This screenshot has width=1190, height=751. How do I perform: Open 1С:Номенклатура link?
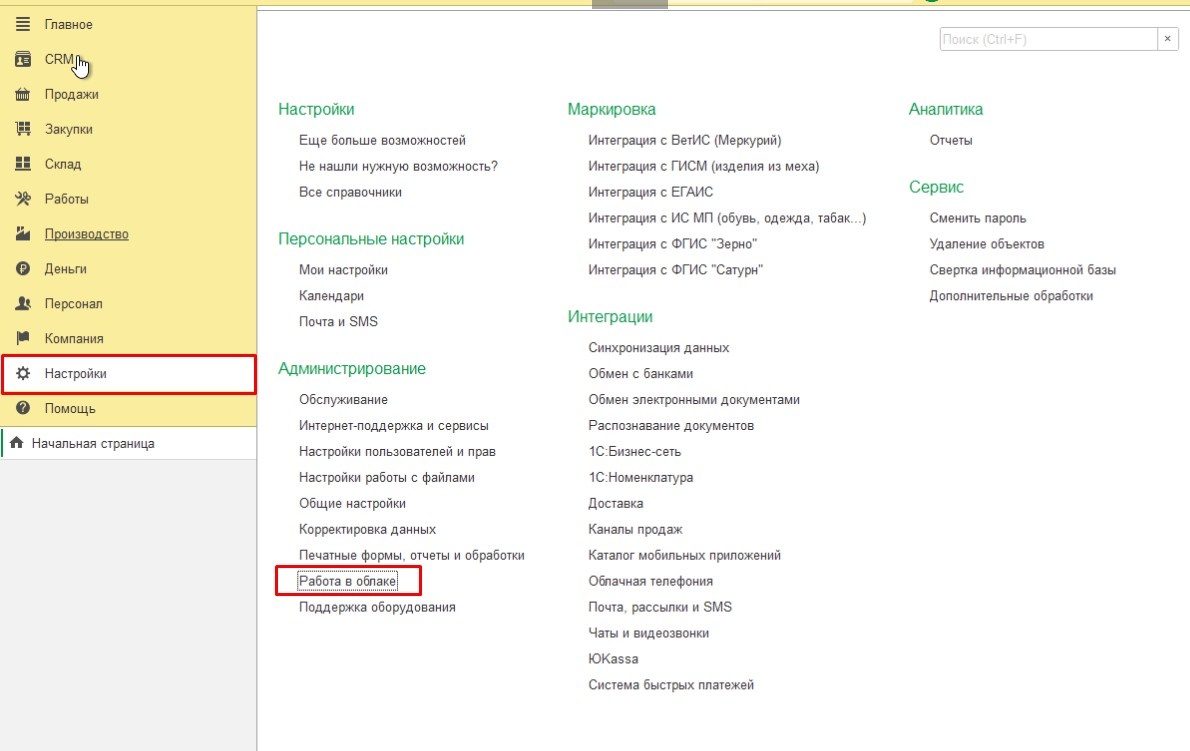coord(641,477)
